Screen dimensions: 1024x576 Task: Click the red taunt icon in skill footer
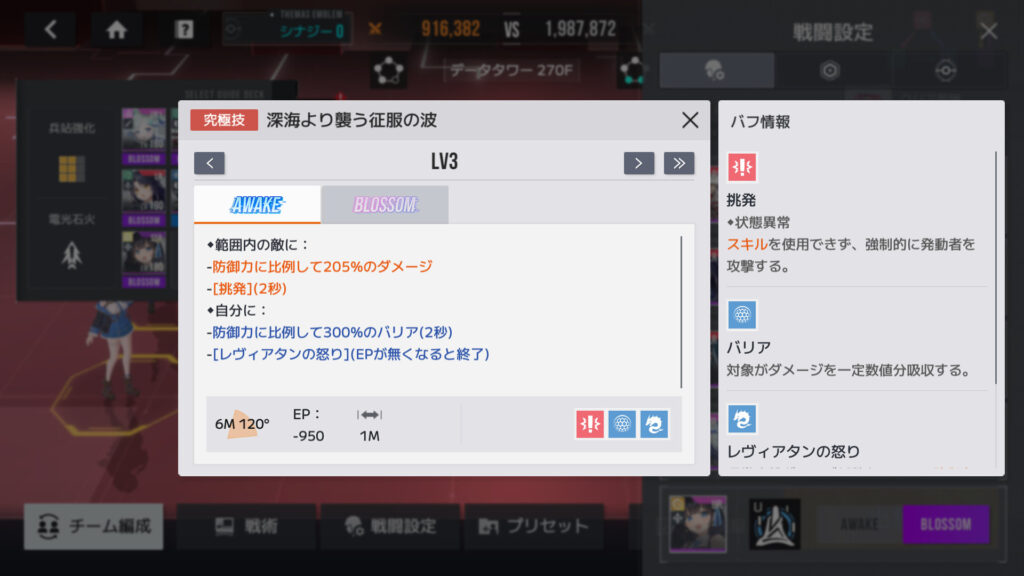point(590,424)
